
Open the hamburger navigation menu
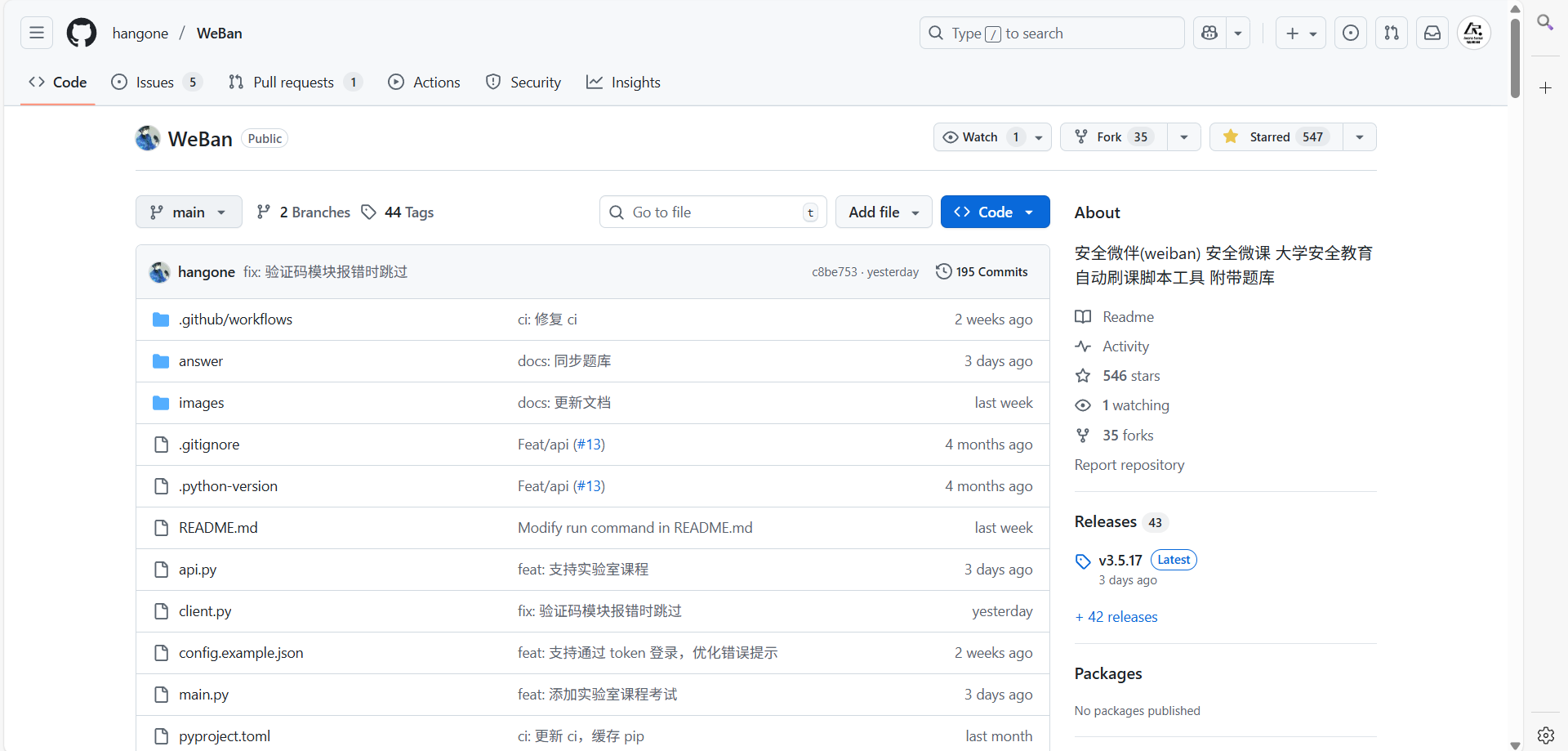point(37,34)
